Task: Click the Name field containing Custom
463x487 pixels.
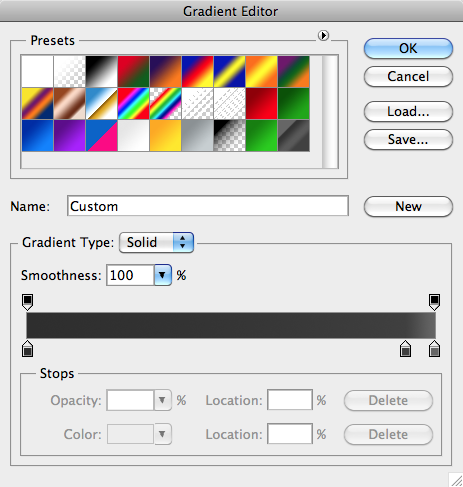Action: click(208, 206)
